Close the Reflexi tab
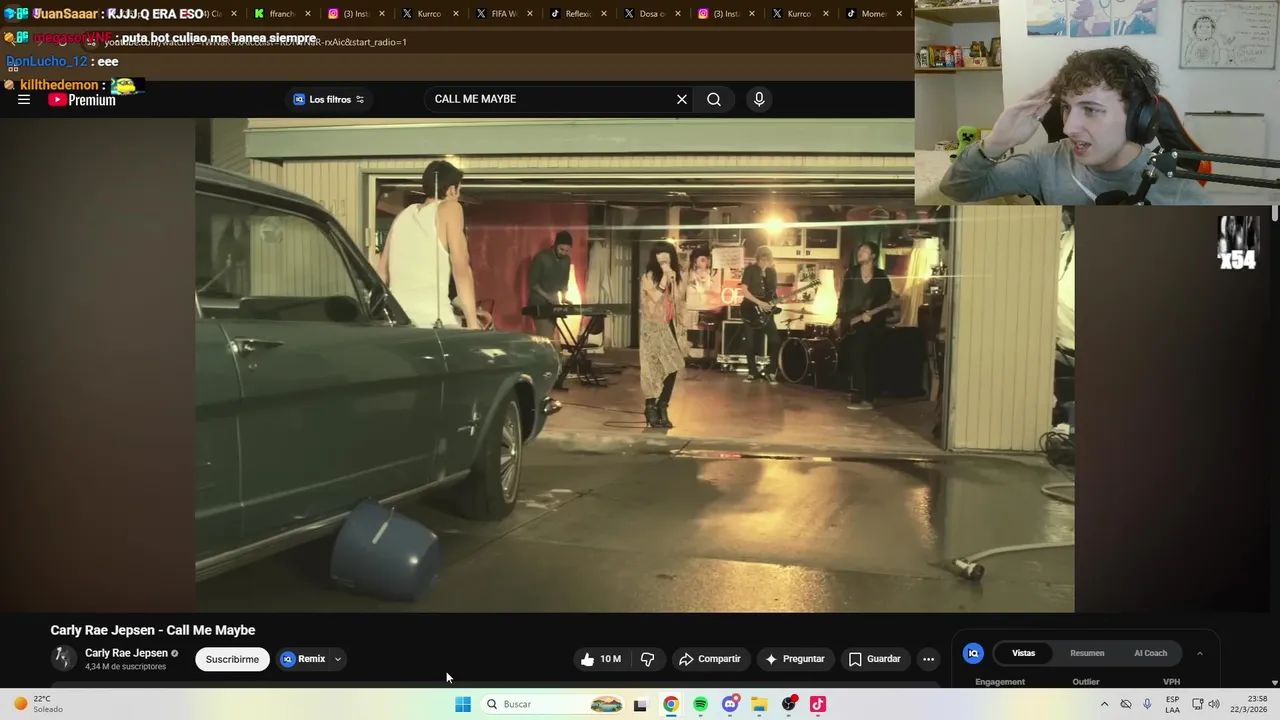The width and height of the screenshot is (1280, 720). (604, 14)
